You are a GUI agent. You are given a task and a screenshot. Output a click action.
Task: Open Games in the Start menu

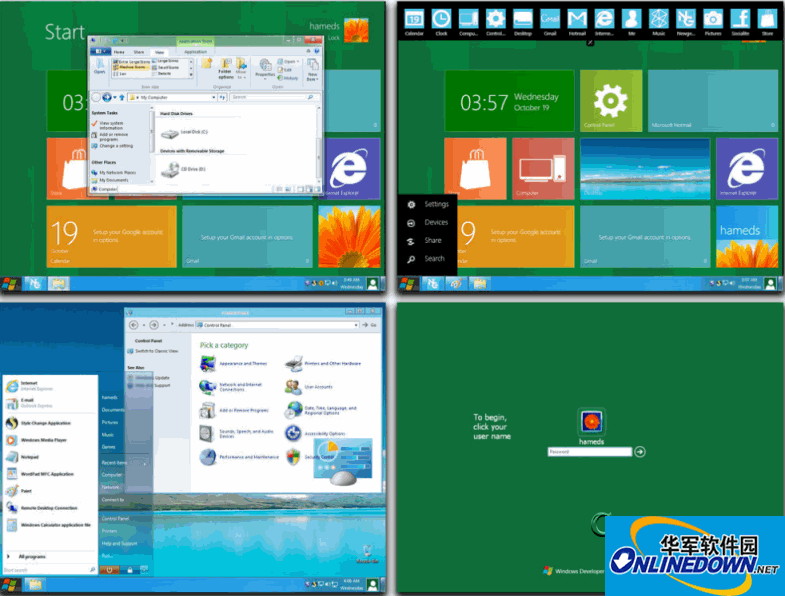[x=109, y=447]
